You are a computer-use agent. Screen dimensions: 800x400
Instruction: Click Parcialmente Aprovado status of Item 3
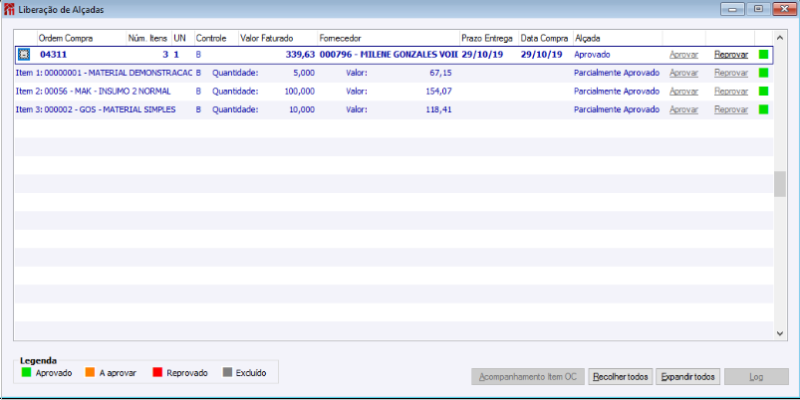616,110
